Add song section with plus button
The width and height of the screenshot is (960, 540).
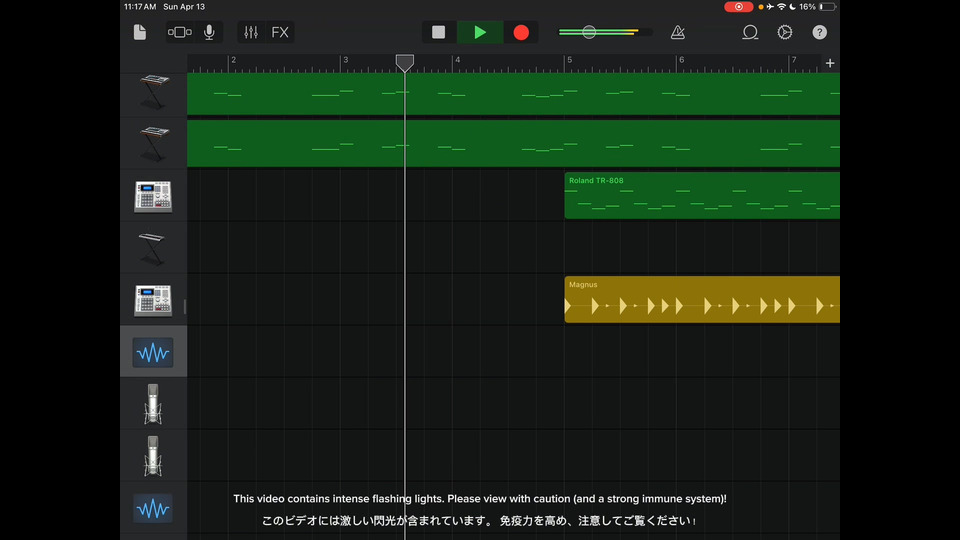[x=830, y=63]
